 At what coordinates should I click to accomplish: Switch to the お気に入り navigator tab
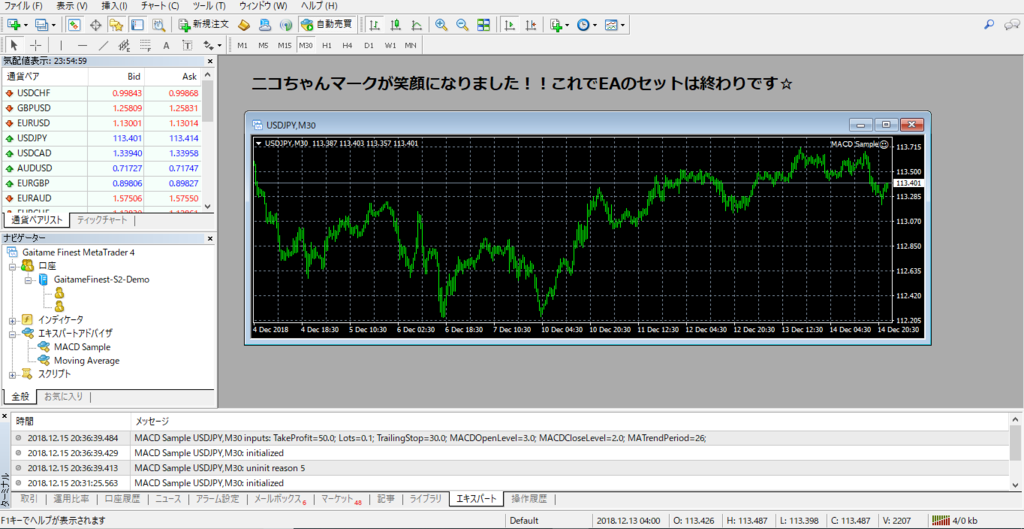pos(63,396)
